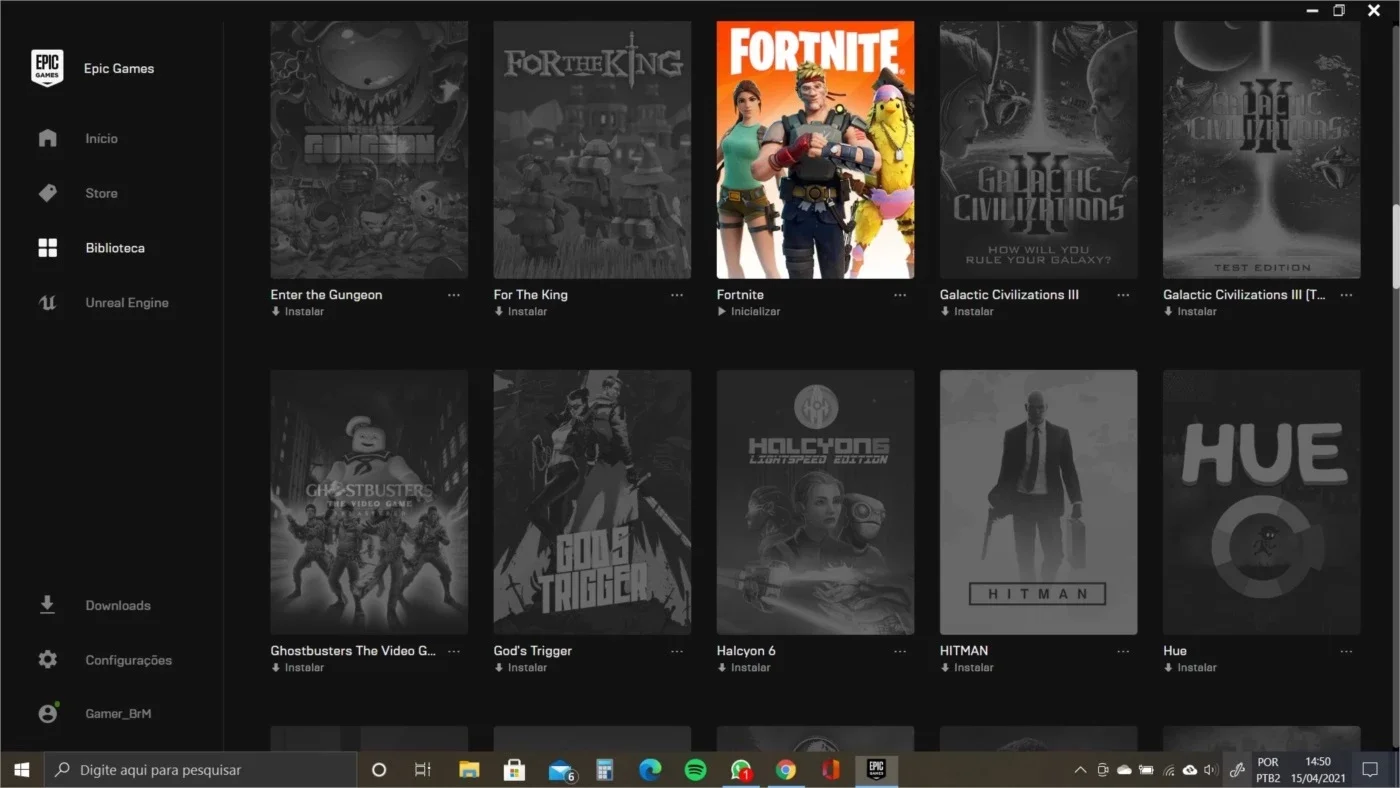This screenshot has height=788, width=1400.
Task: Open Unreal Engine logo icon in sidebar
Action: [x=47, y=302]
